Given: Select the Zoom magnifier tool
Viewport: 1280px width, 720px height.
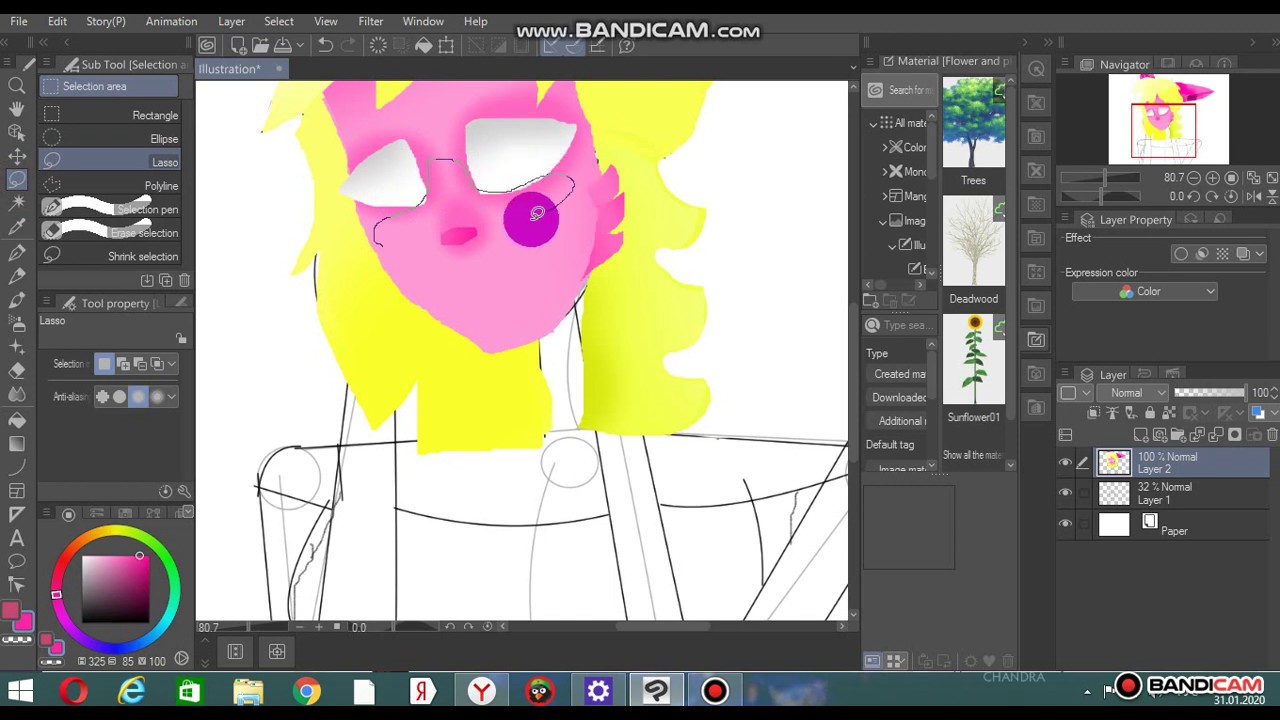Looking at the screenshot, I should coord(17,86).
